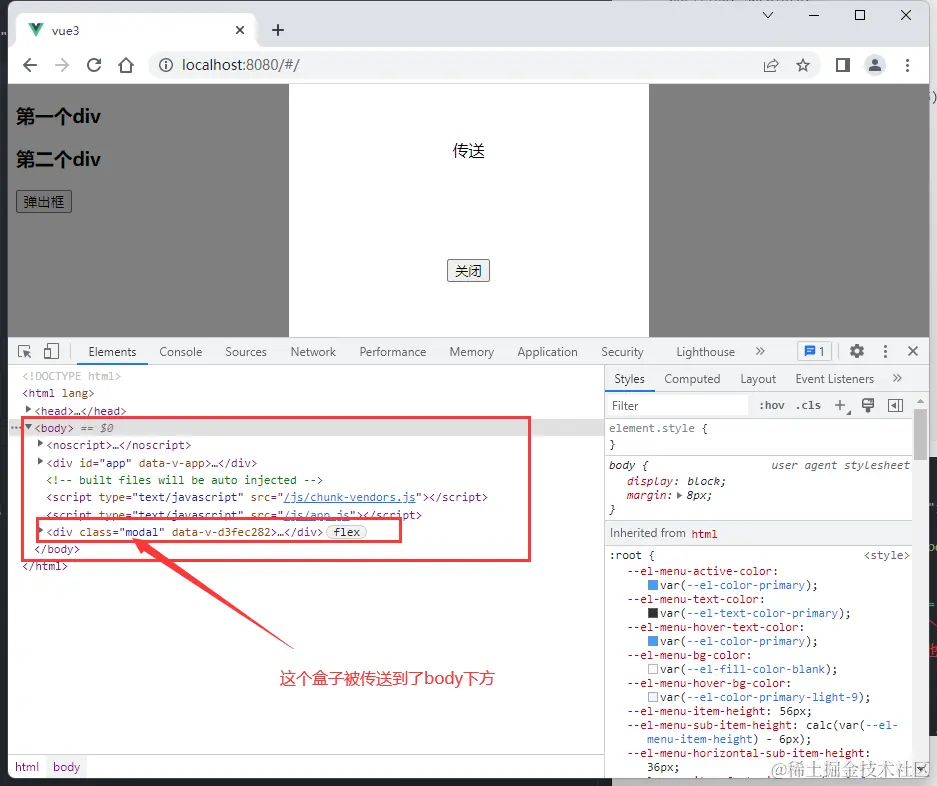
Task: Toggle .cls element classes panel
Action: (x=808, y=405)
